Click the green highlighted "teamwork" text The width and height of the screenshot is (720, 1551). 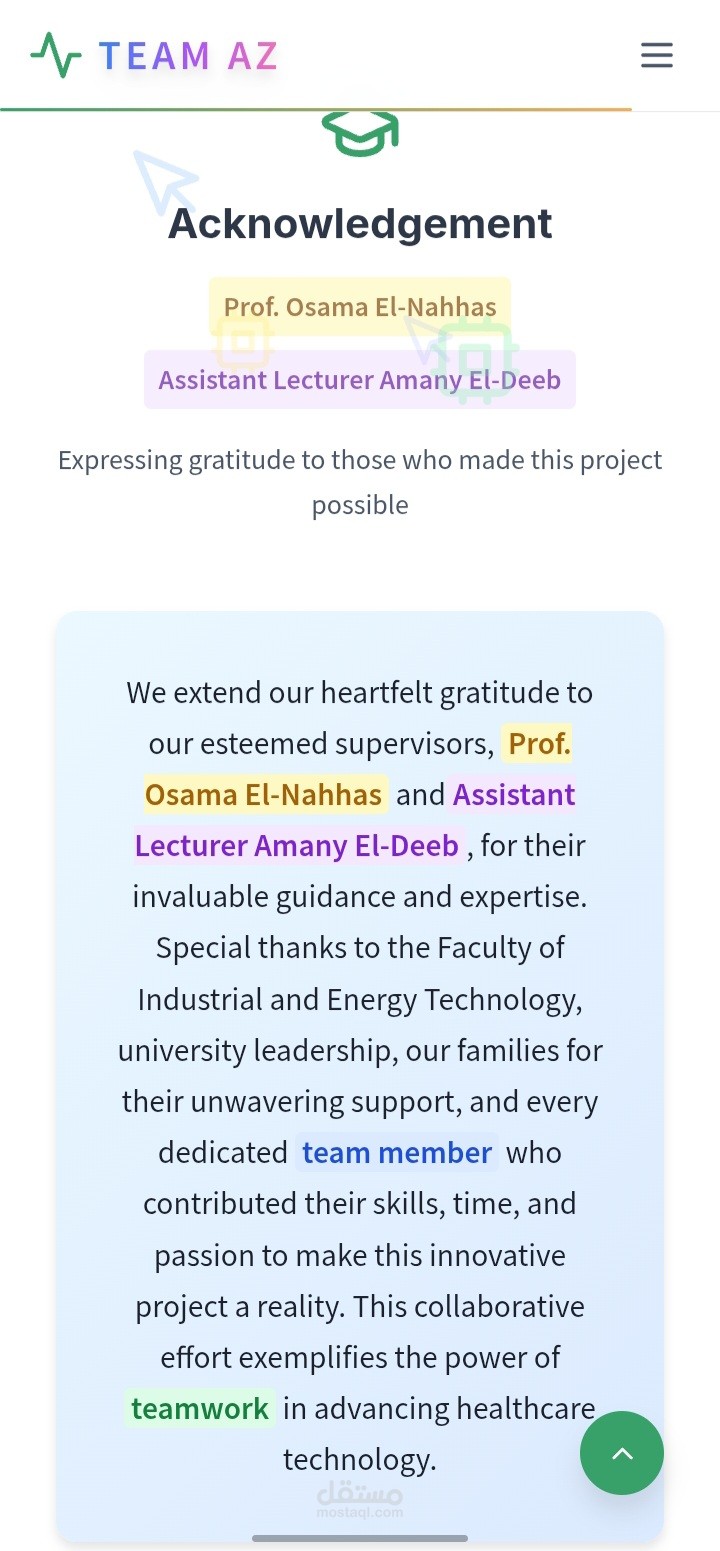pos(200,1409)
